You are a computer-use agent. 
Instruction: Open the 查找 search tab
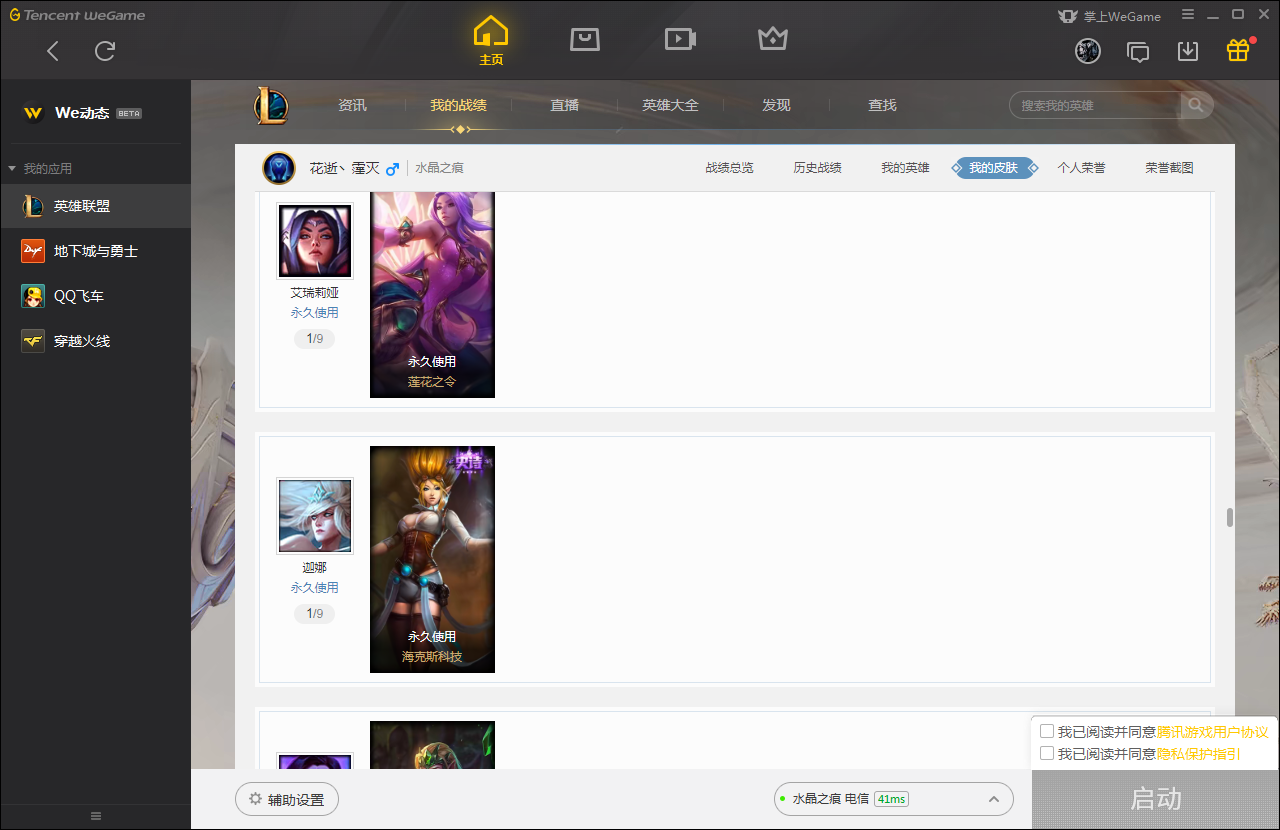point(882,105)
